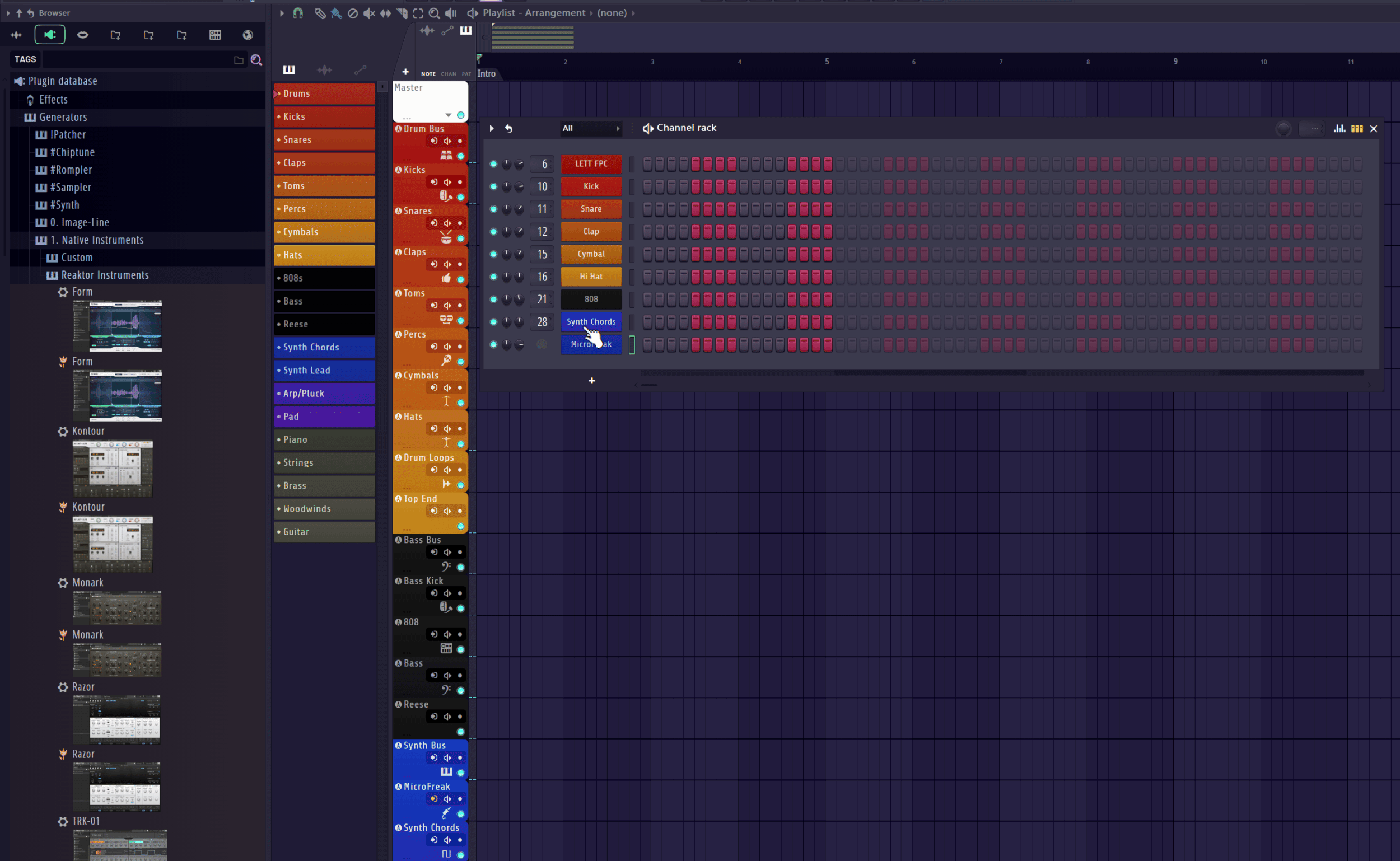Click the 808 track drum machine icon

446,648
